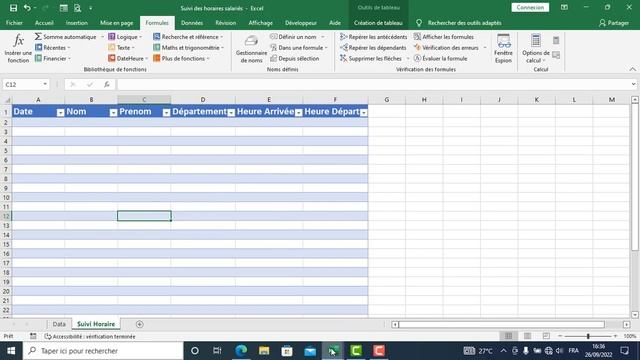The width and height of the screenshot is (640, 360).
Task: Undo the last action
Action: (27, 8)
